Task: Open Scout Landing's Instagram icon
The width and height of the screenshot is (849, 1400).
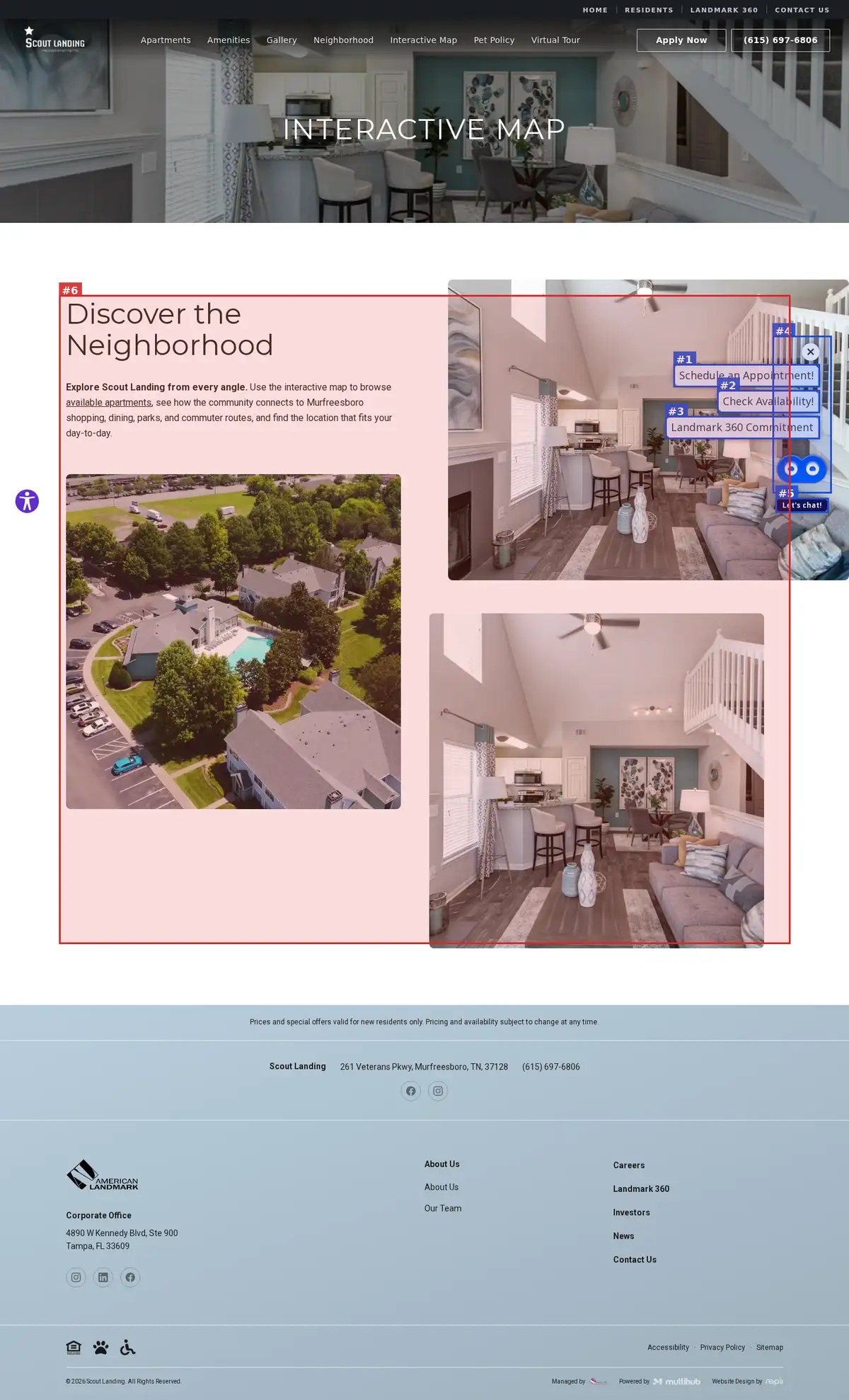Action: (x=438, y=1091)
